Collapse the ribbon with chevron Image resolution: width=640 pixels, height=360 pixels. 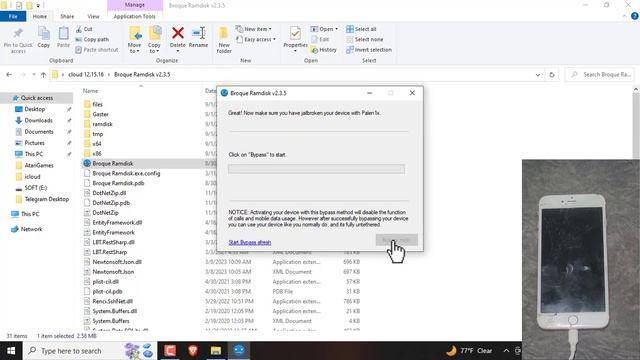624,16
